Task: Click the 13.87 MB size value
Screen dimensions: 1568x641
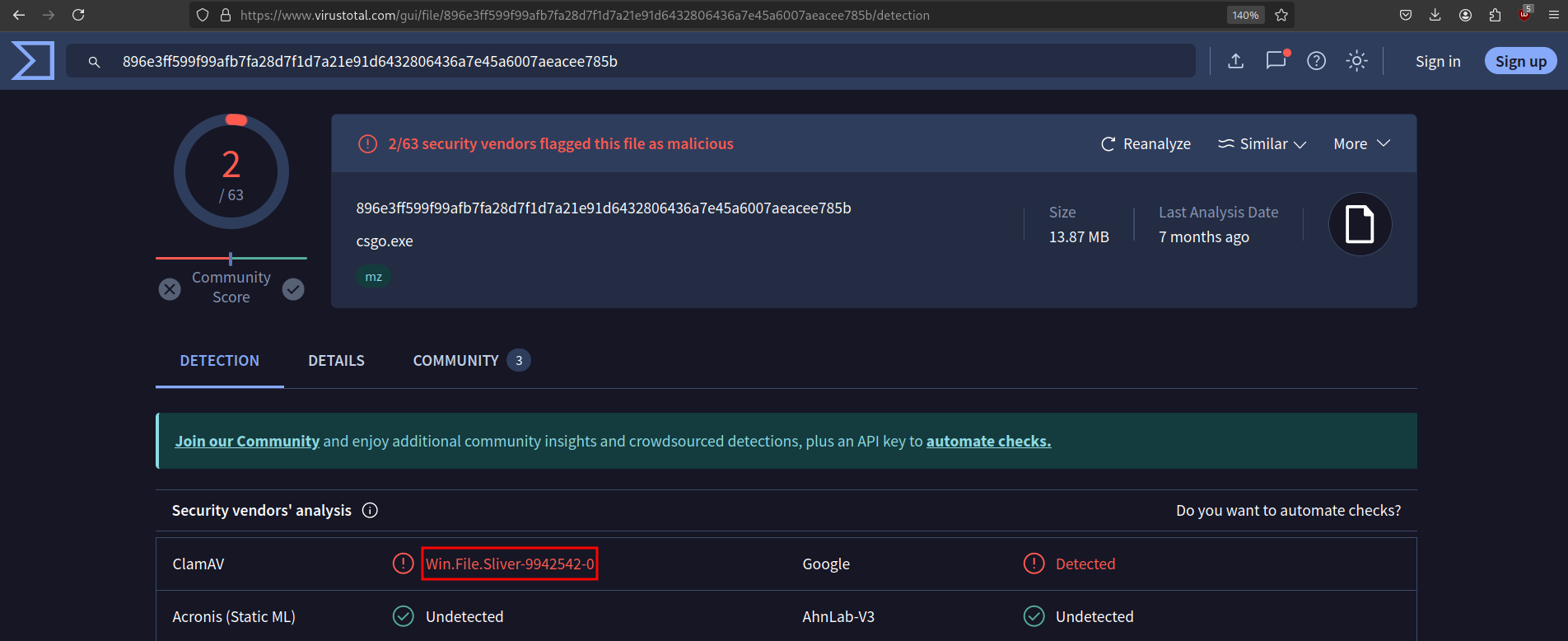Action: 1079,237
